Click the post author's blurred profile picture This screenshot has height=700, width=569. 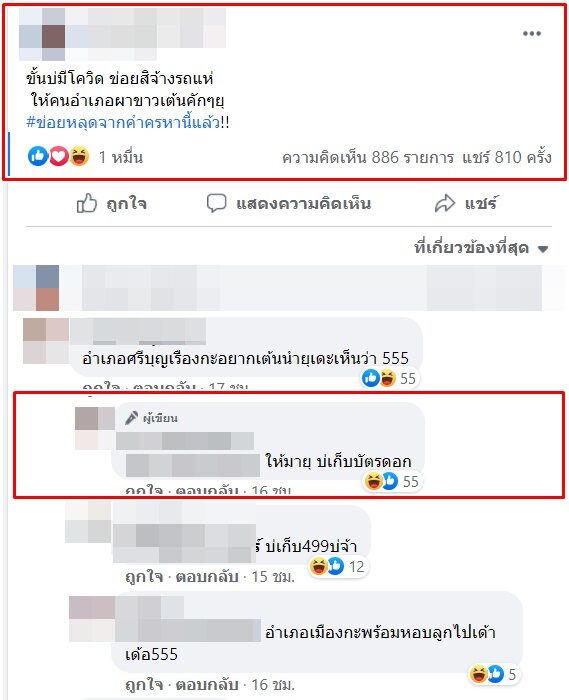(42, 34)
